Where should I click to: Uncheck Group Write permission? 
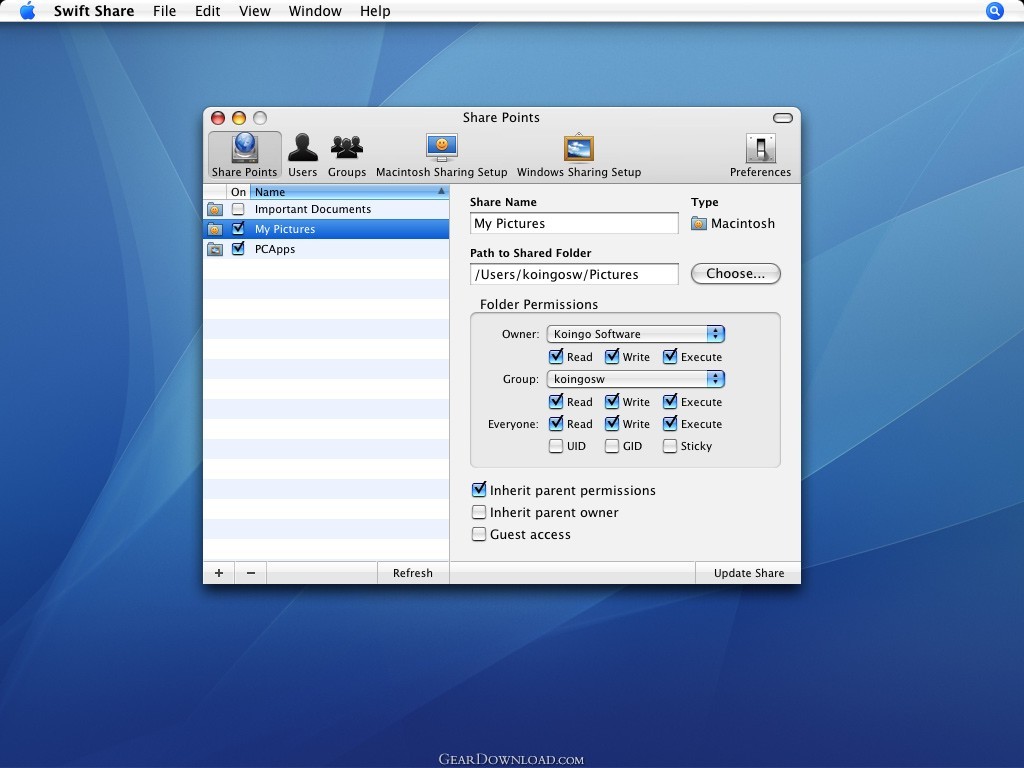click(612, 402)
